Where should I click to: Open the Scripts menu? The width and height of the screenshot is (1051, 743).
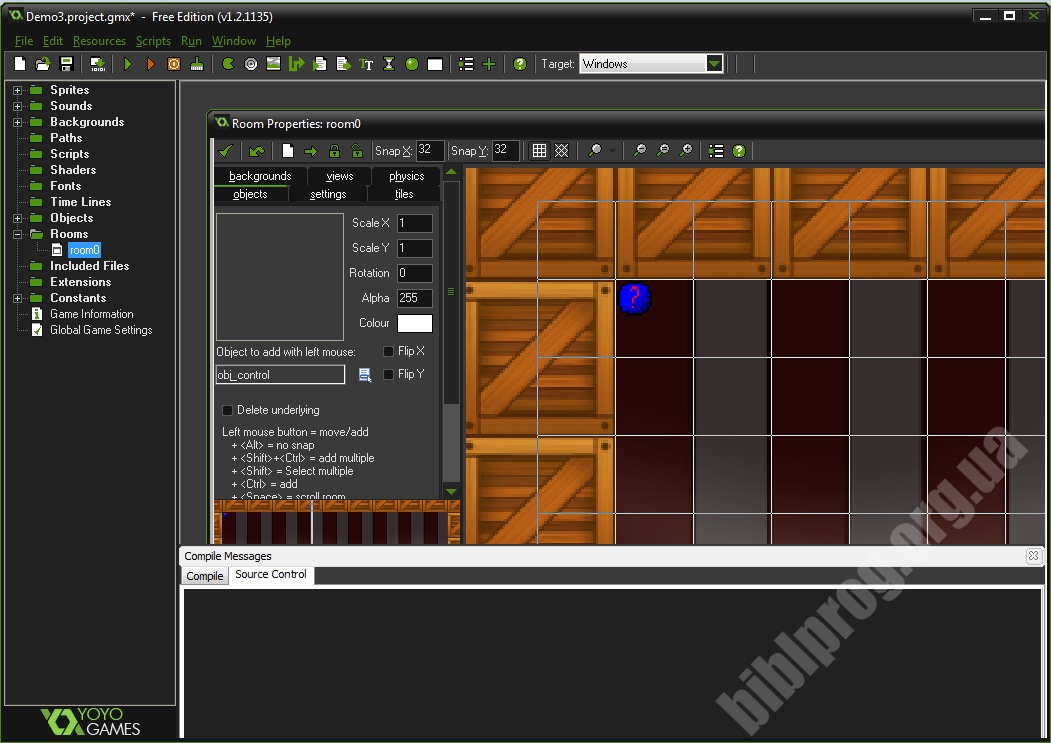coord(153,41)
